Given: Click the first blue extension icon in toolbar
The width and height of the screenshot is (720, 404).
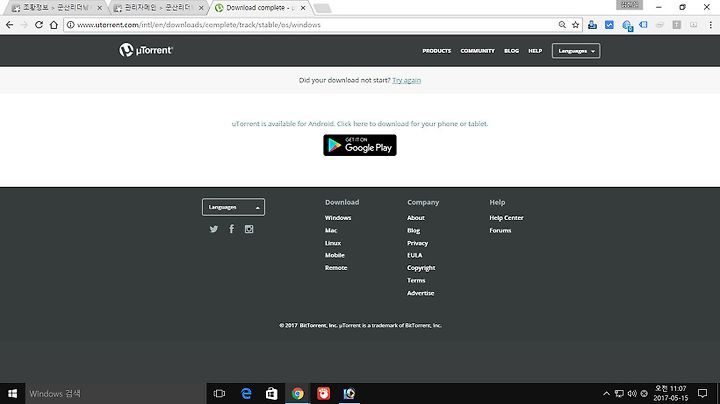Looking at the screenshot, I should pyautogui.click(x=592, y=25).
